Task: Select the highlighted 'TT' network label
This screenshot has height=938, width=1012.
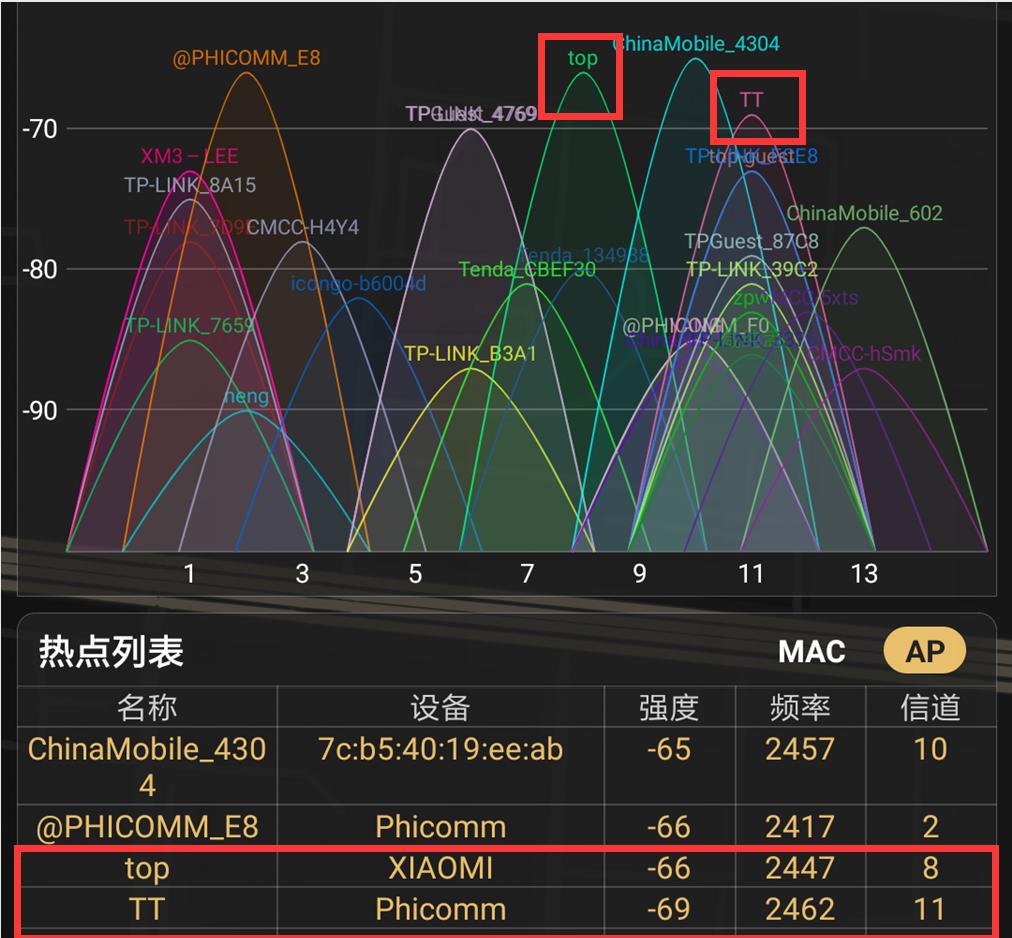Action: click(x=753, y=100)
